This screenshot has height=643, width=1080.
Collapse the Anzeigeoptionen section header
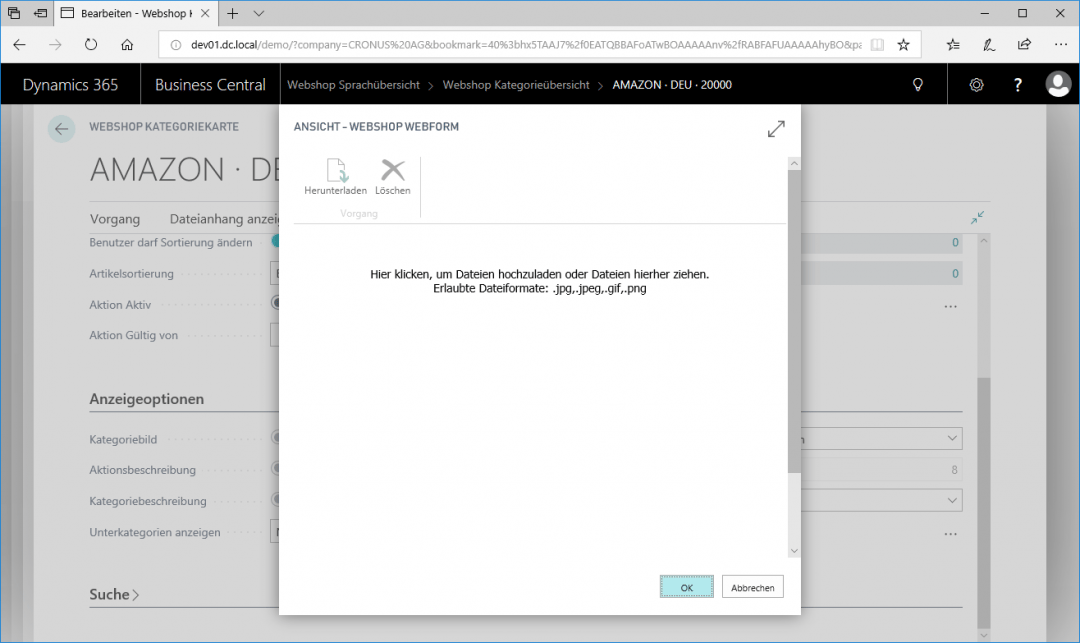tap(147, 399)
